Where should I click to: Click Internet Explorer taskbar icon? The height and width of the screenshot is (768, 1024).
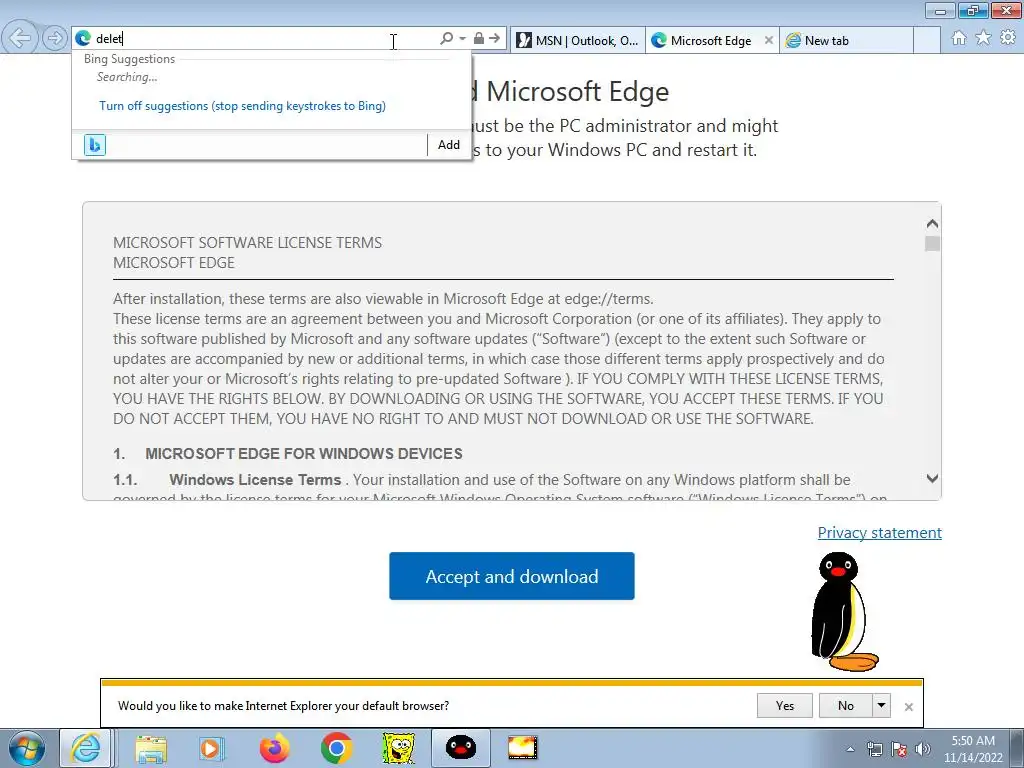tap(86, 748)
